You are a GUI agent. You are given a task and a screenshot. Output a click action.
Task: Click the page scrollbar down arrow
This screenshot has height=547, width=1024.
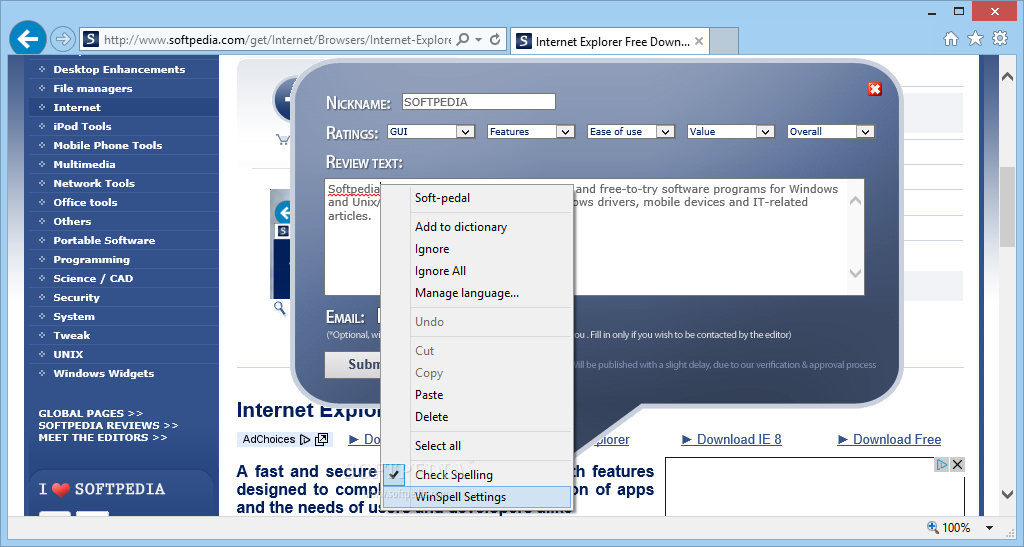1007,495
